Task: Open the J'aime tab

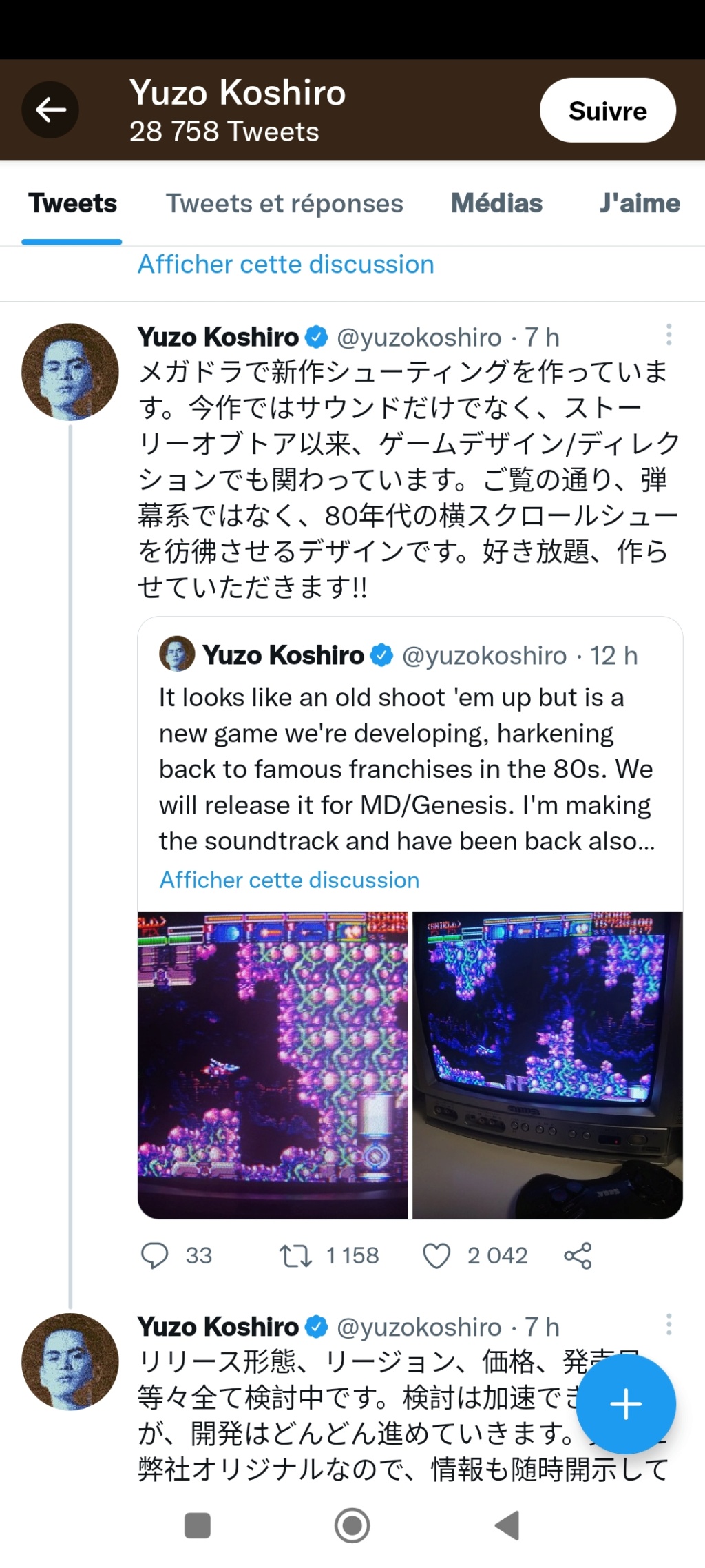Action: coord(640,203)
